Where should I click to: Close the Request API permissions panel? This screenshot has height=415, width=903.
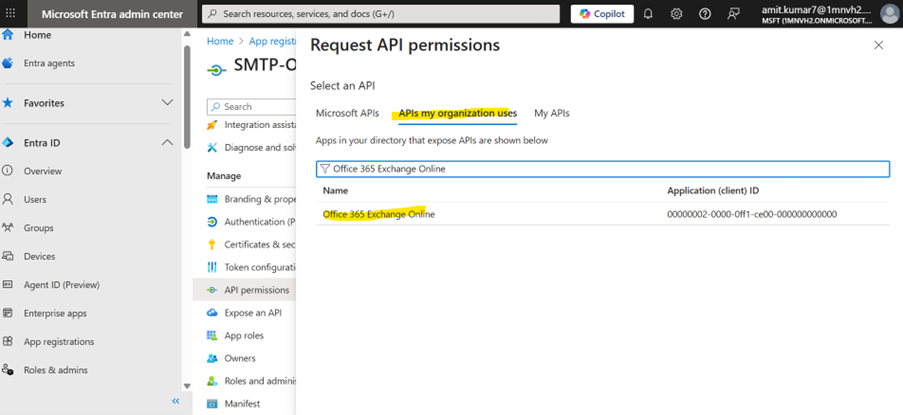[x=878, y=45]
